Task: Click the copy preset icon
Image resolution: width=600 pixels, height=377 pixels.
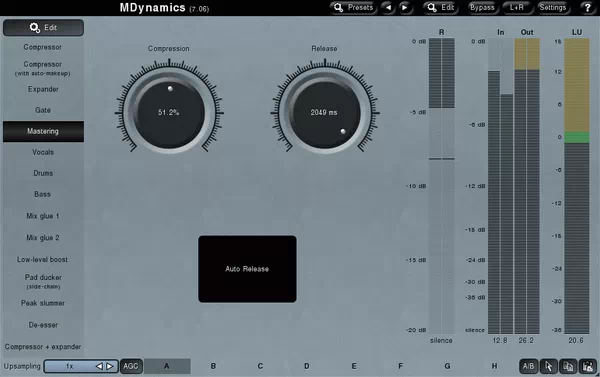Action: point(568,366)
